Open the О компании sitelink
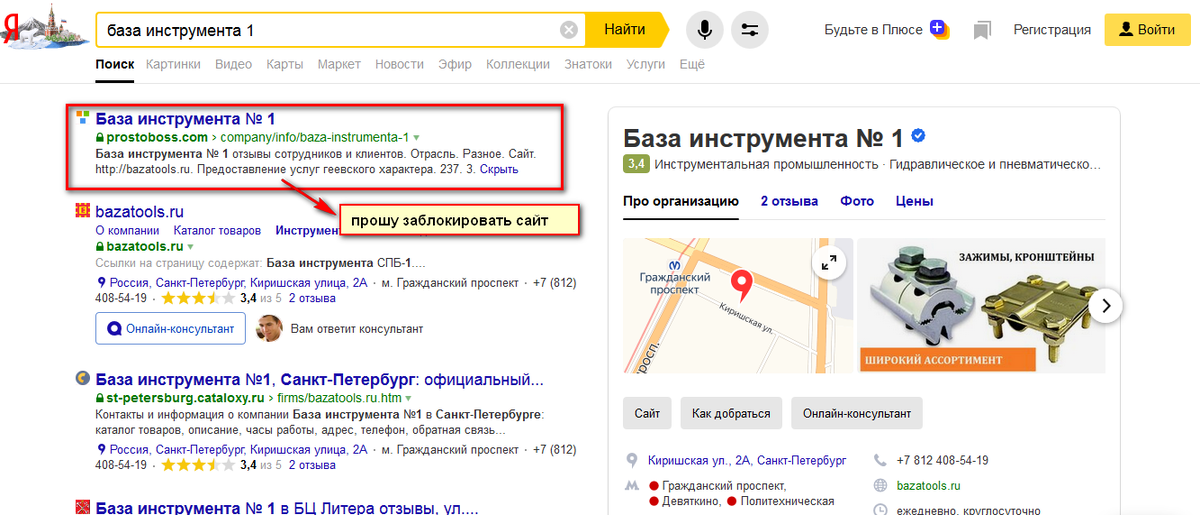 (x=127, y=230)
